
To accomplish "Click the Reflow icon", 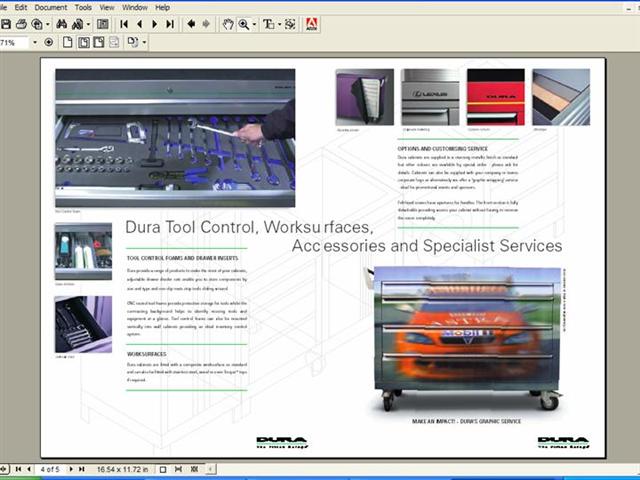I will tap(114, 42).
